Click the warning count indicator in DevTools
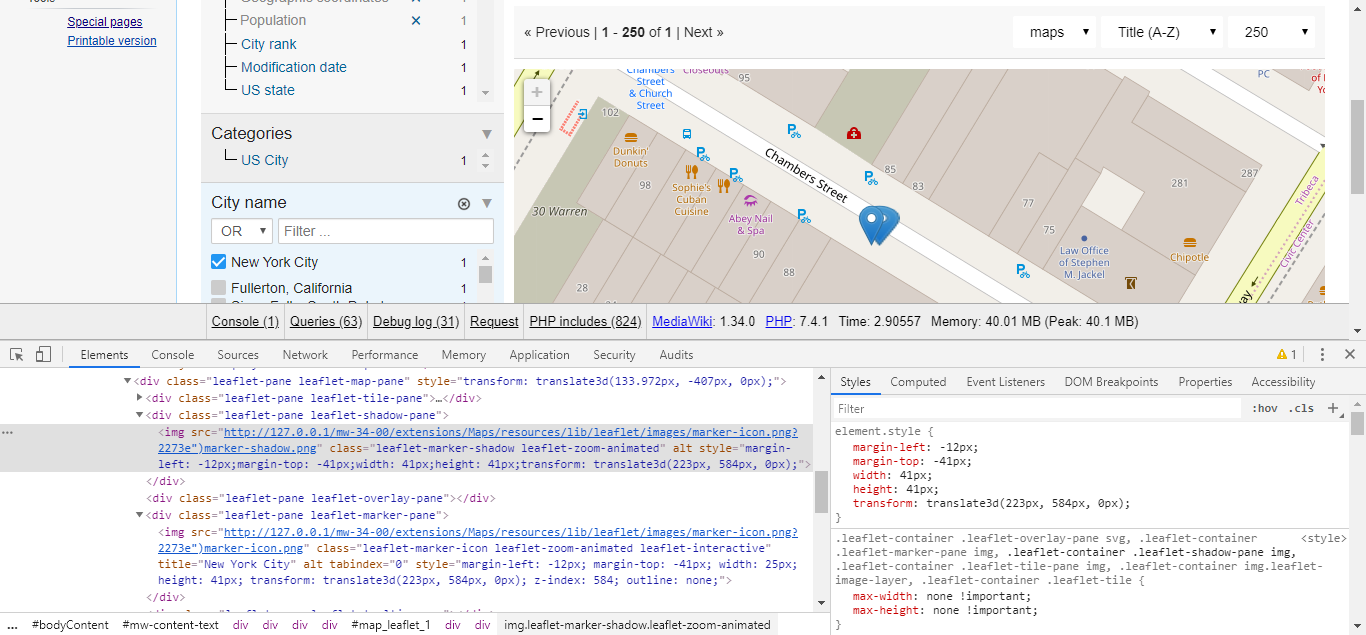 (1286, 354)
